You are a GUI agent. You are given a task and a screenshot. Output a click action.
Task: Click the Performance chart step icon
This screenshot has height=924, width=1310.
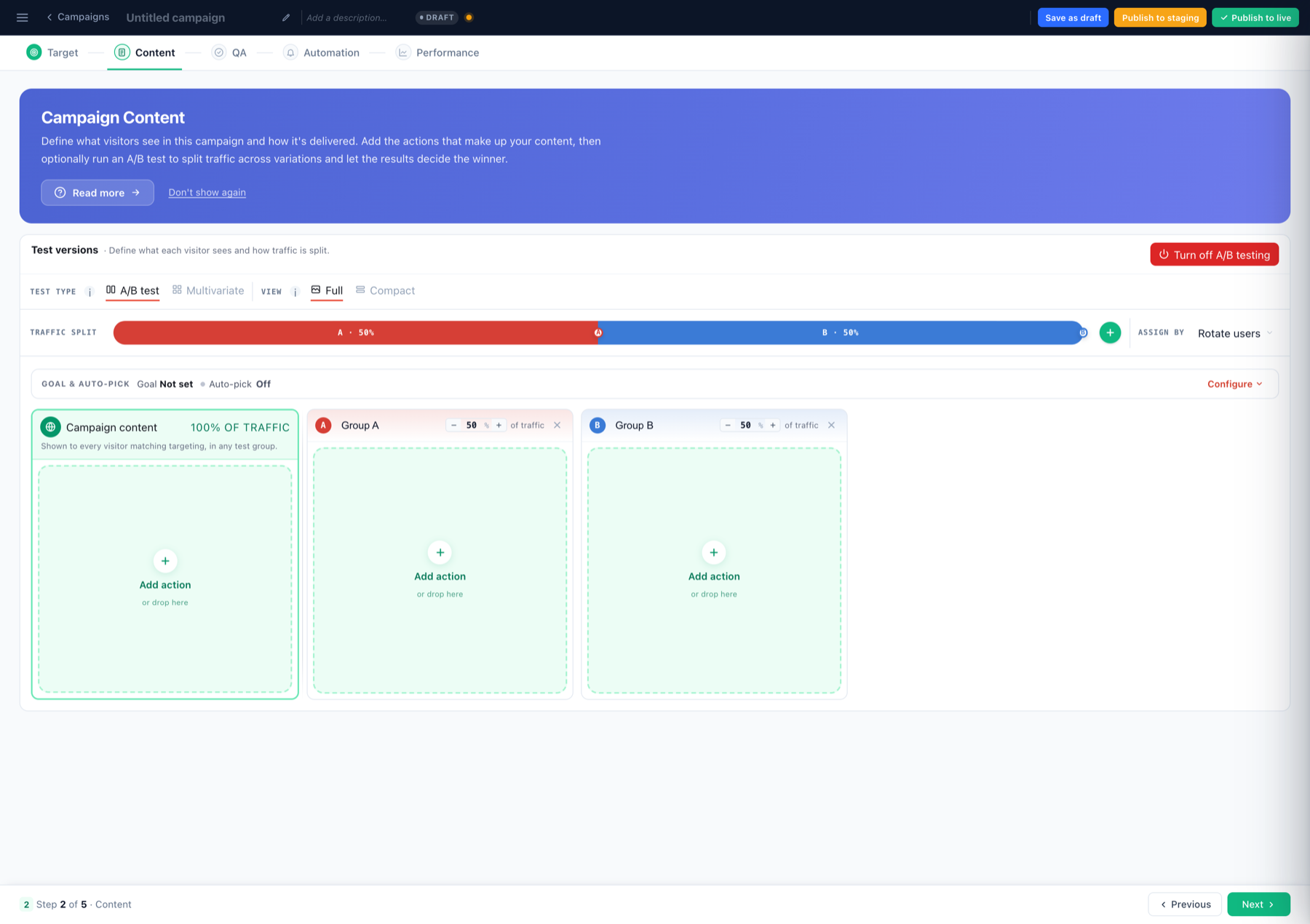402,52
